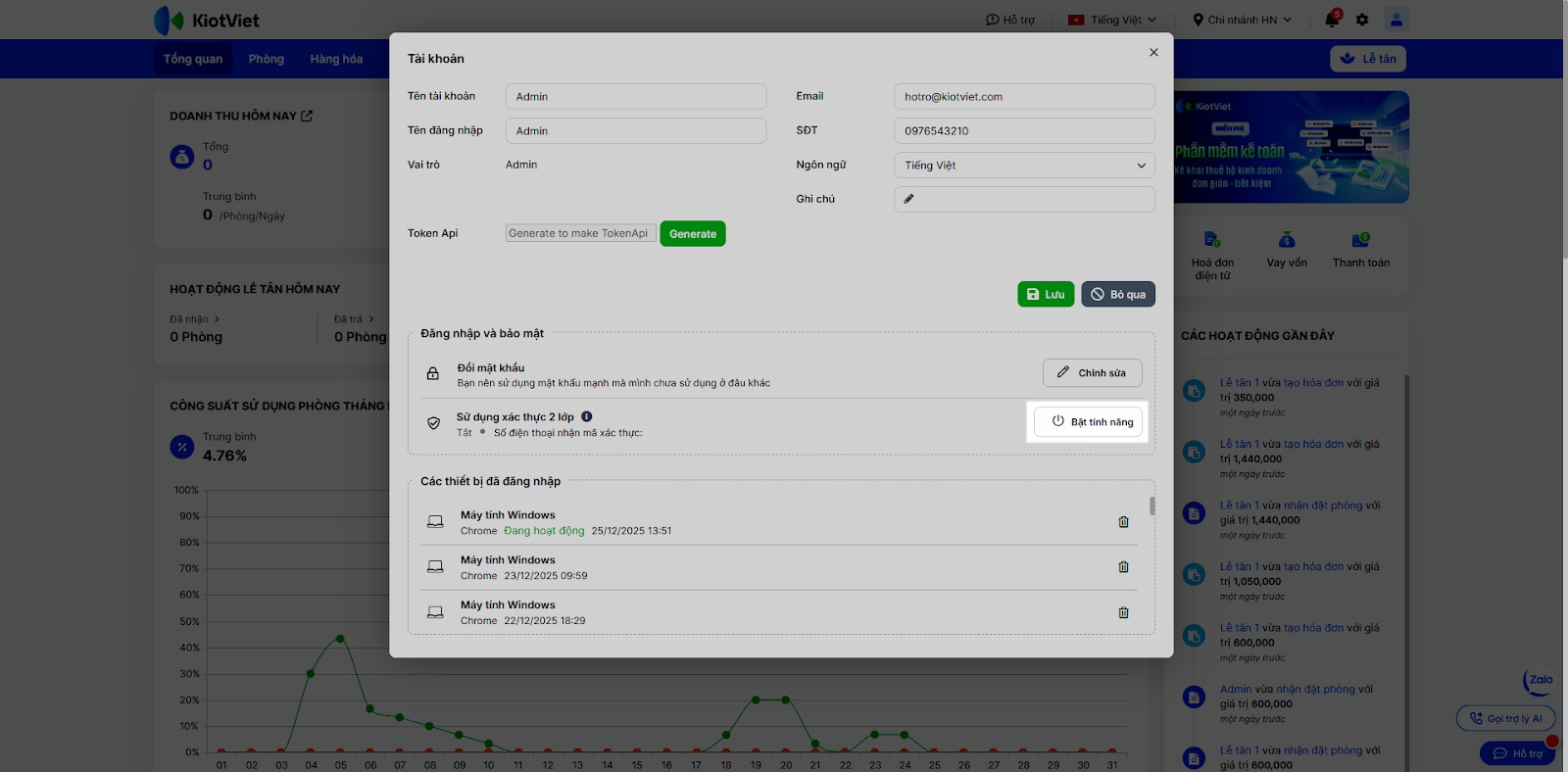Click the Ghi chú note field
1568x772 pixels.
[x=1024, y=199]
